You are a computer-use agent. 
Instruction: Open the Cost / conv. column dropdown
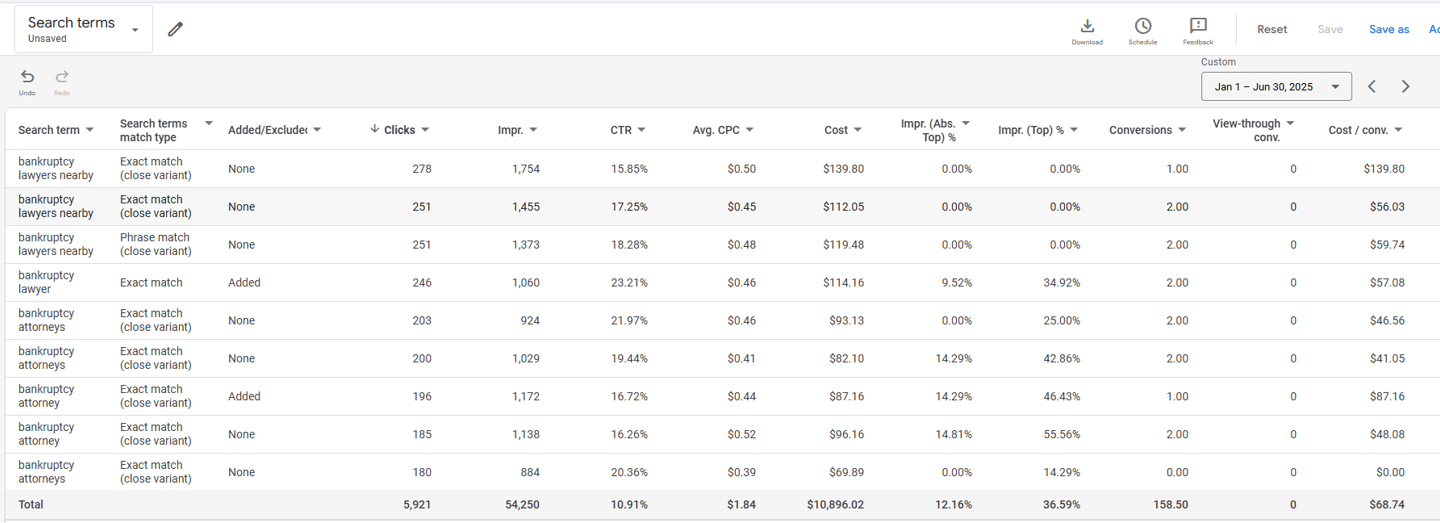(1398, 130)
